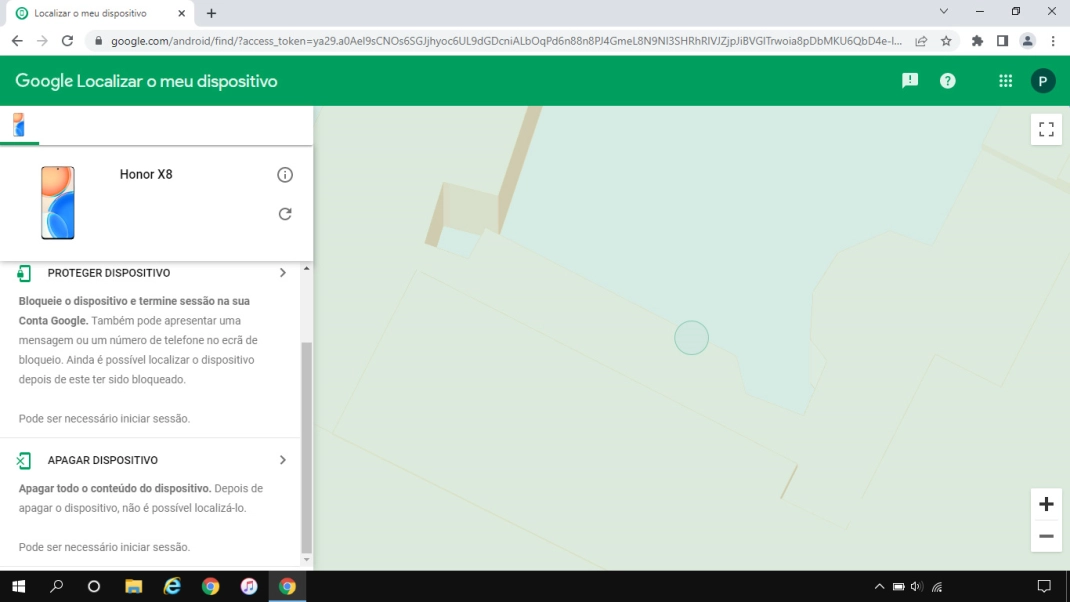View Honor X8 device info
The height and width of the screenshot is (602, 1070).
tap(285, 174)
